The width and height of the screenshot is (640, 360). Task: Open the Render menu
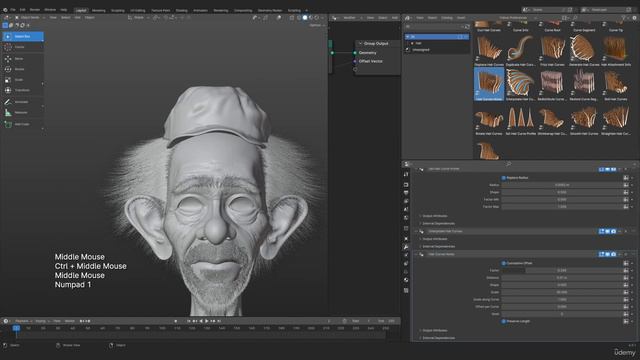coord(35,10)
